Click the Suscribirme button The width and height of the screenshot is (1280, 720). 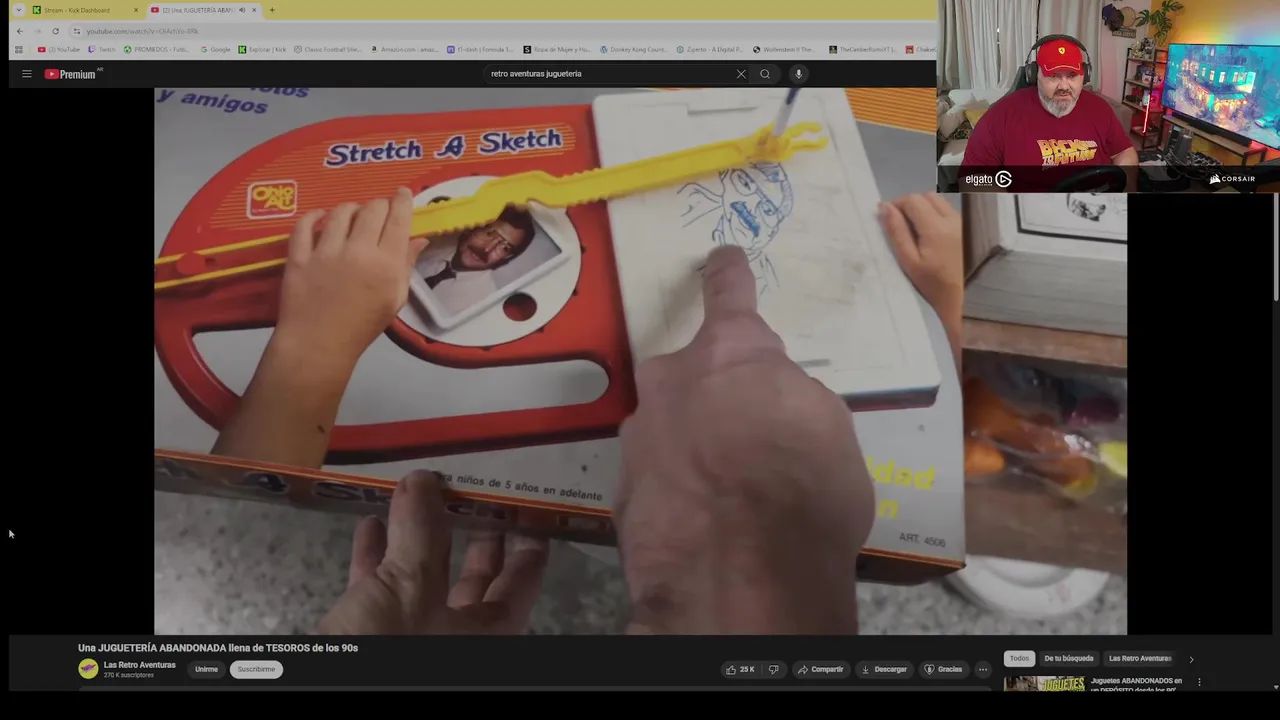coord(256,669)
